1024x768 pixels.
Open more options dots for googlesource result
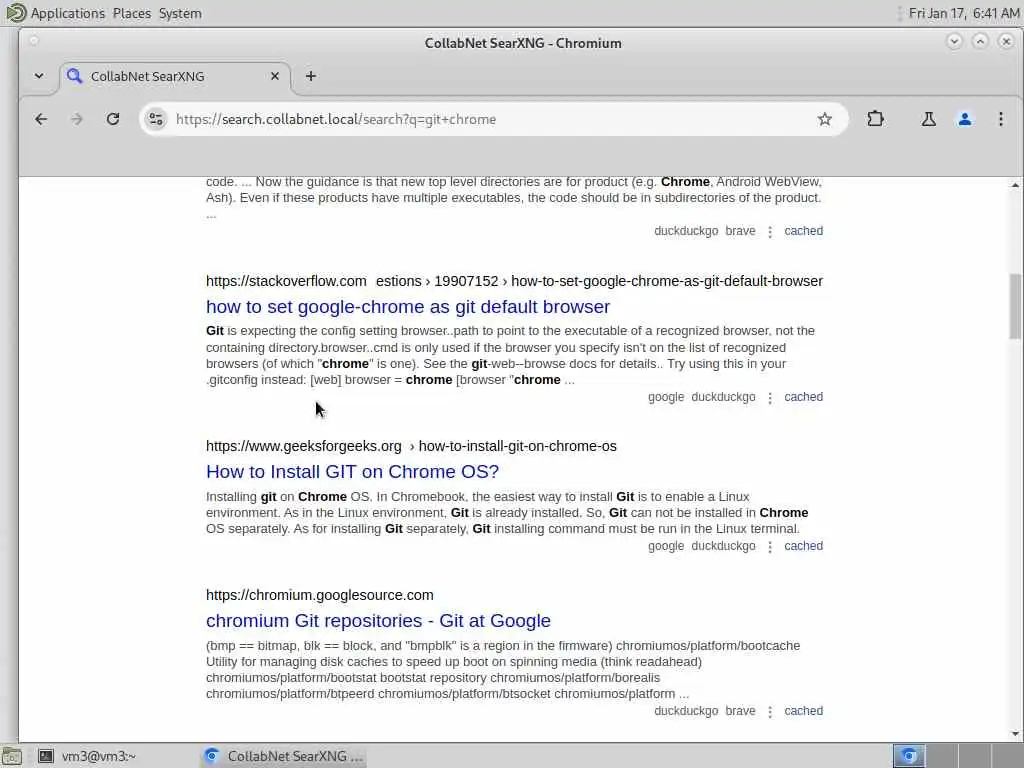tap(770, 711)
